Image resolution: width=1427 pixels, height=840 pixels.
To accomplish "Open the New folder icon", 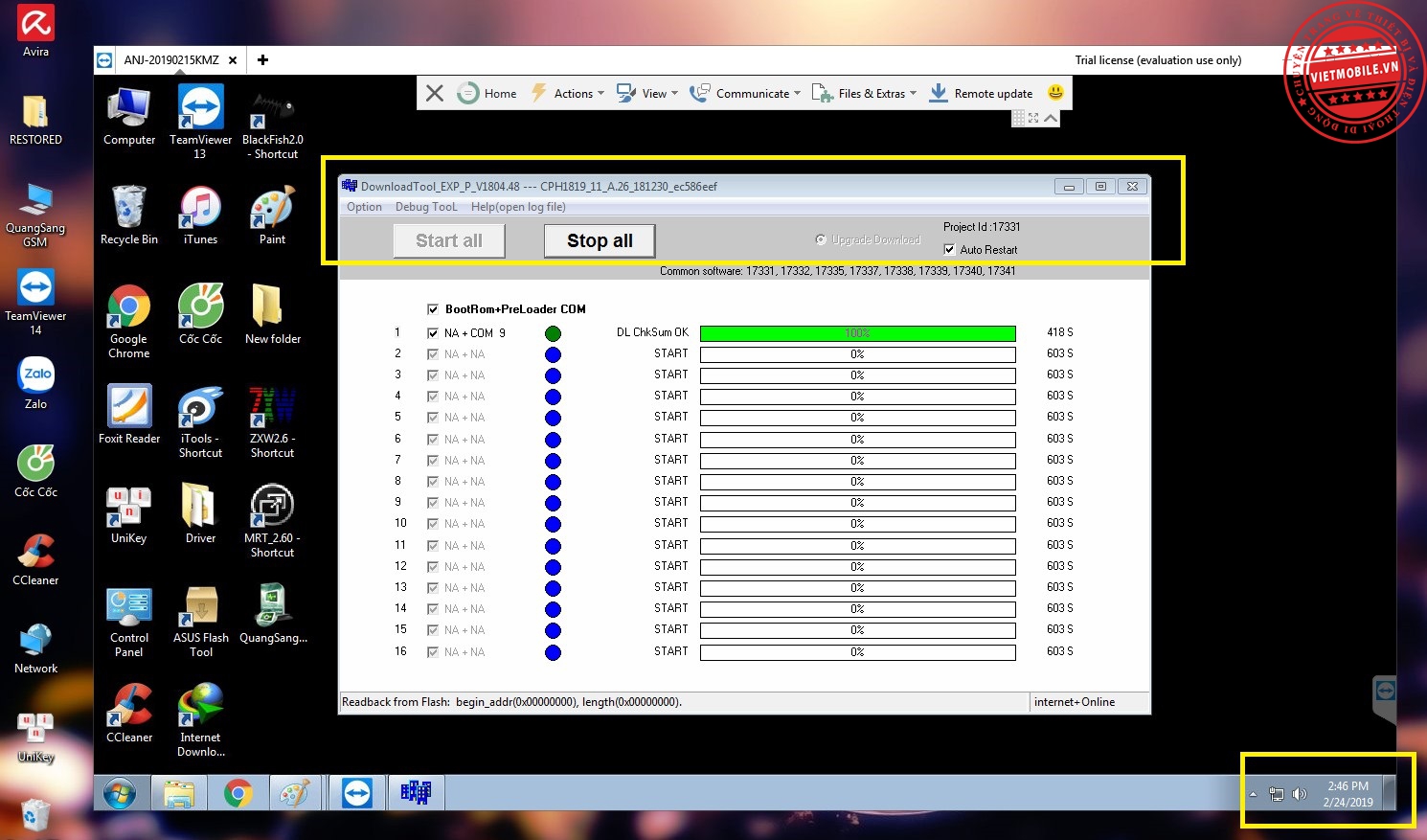I will click(x=273, y=314).
